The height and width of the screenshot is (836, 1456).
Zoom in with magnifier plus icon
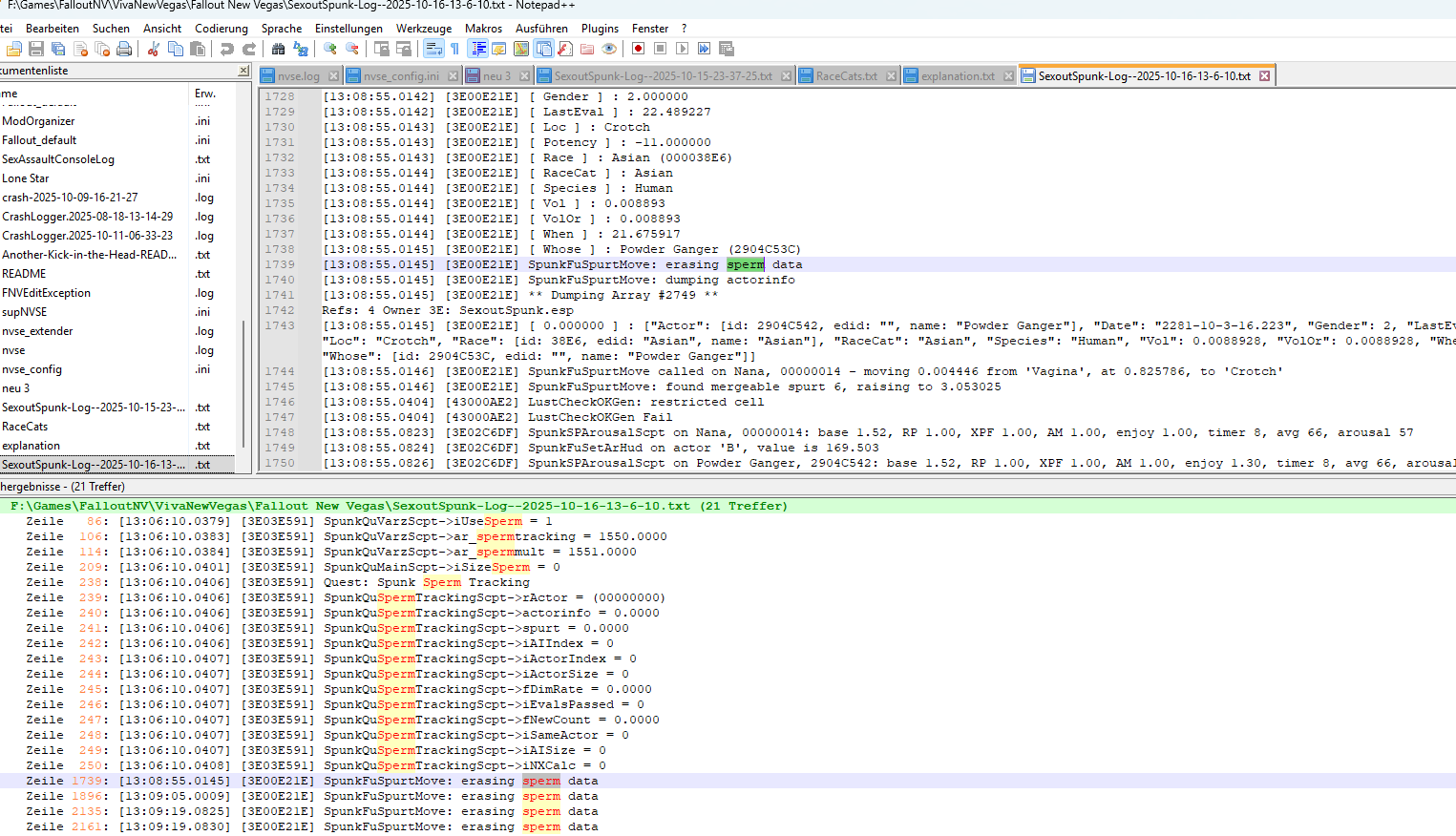[329, 49]
